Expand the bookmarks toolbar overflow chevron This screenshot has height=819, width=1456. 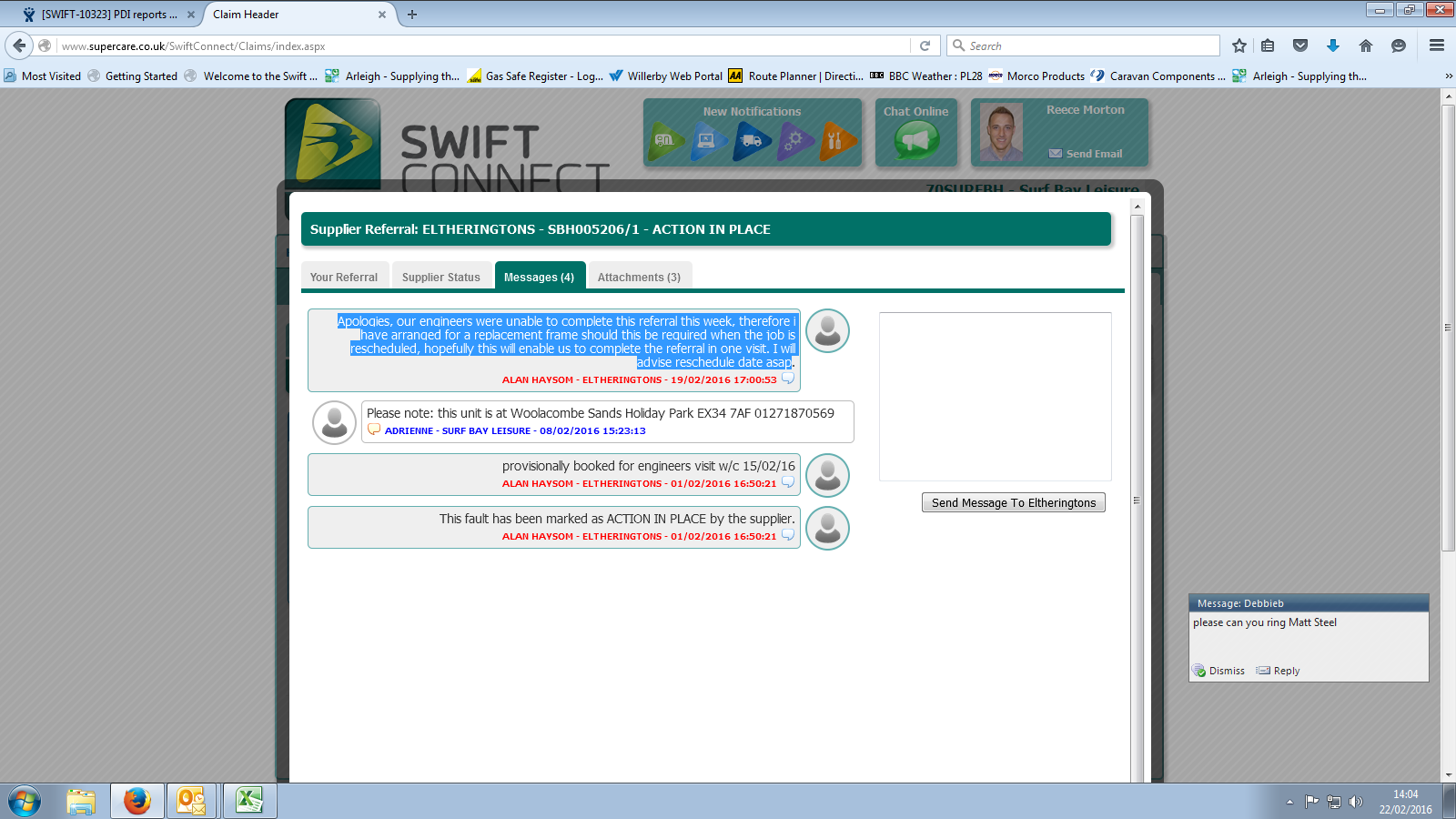pos(1449,76)
